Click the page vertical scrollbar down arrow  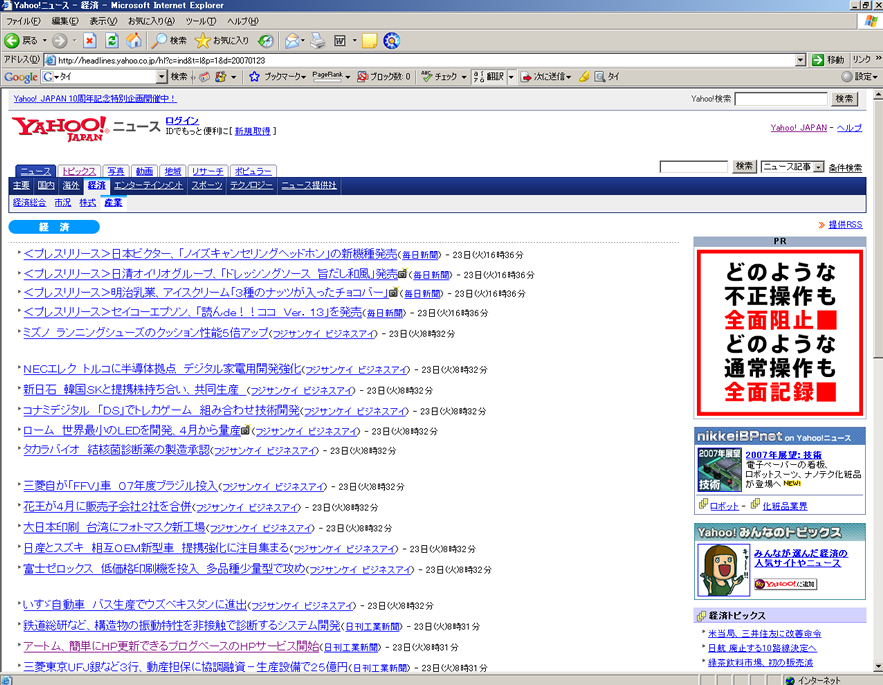[x=878, y=667]
